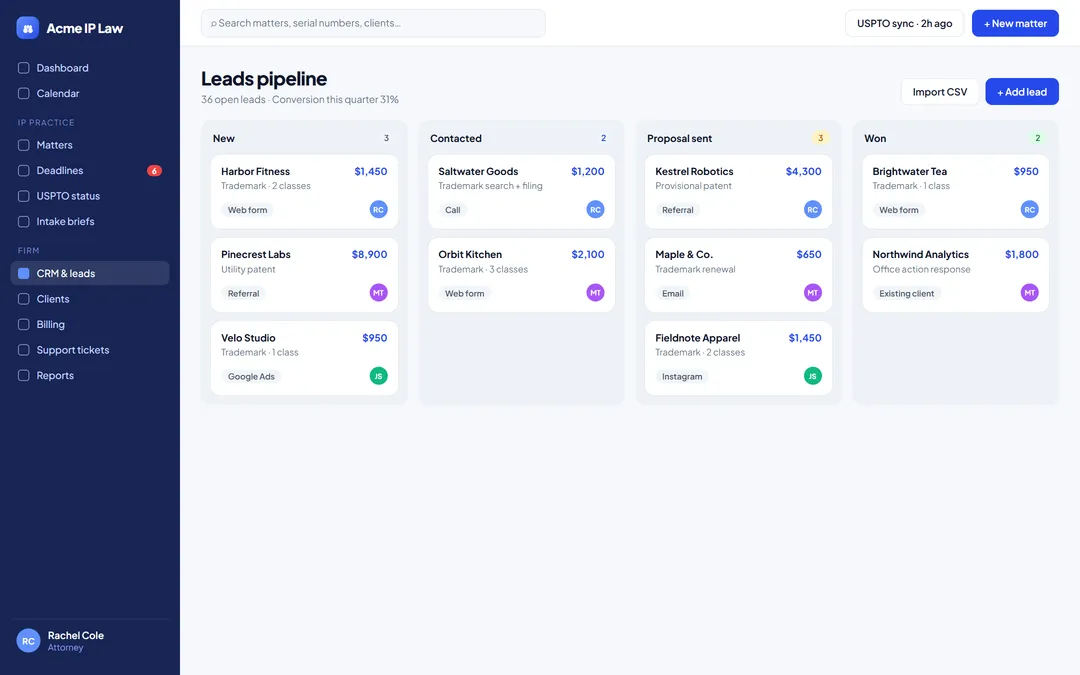Screen dimensions: 1080x675
Task: Click USPTO sync status button
Action: point(904,23)
